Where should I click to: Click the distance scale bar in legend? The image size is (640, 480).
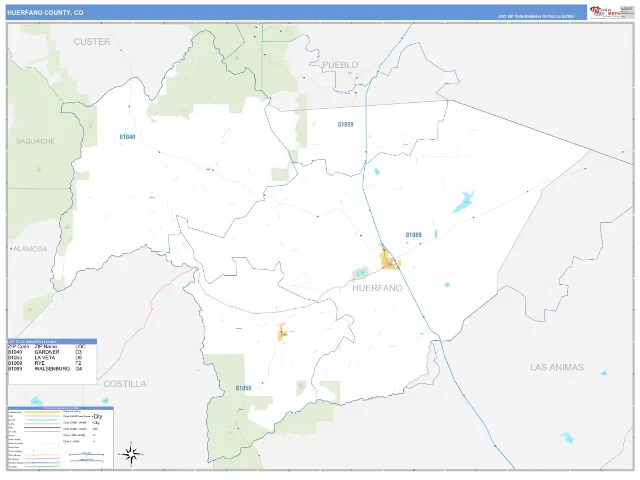tap(87, 457)
